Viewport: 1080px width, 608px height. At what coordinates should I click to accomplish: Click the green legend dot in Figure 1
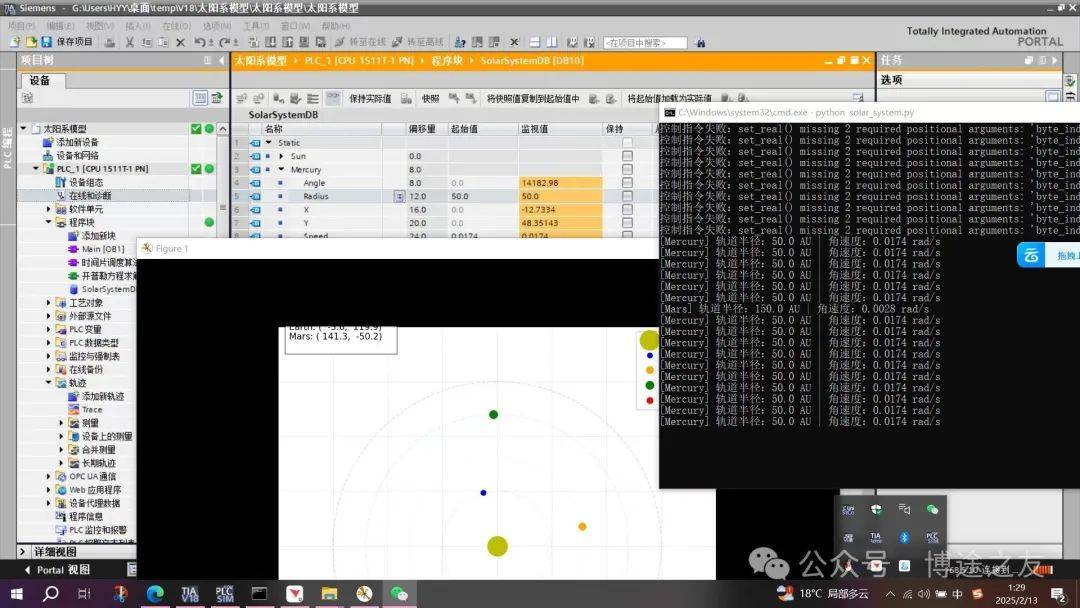pyautogui.click(x=649, y=384)
